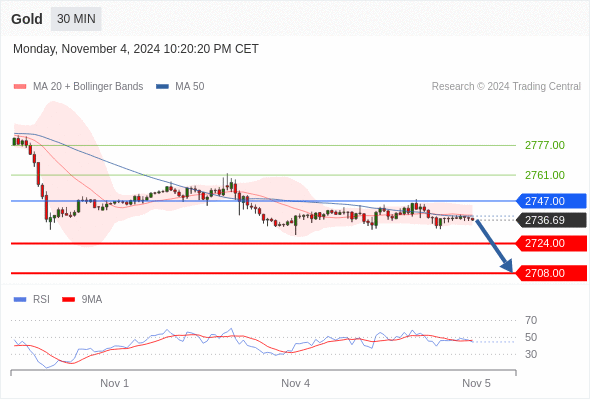Click the RSI 50 level label

(x=531, y=337)
